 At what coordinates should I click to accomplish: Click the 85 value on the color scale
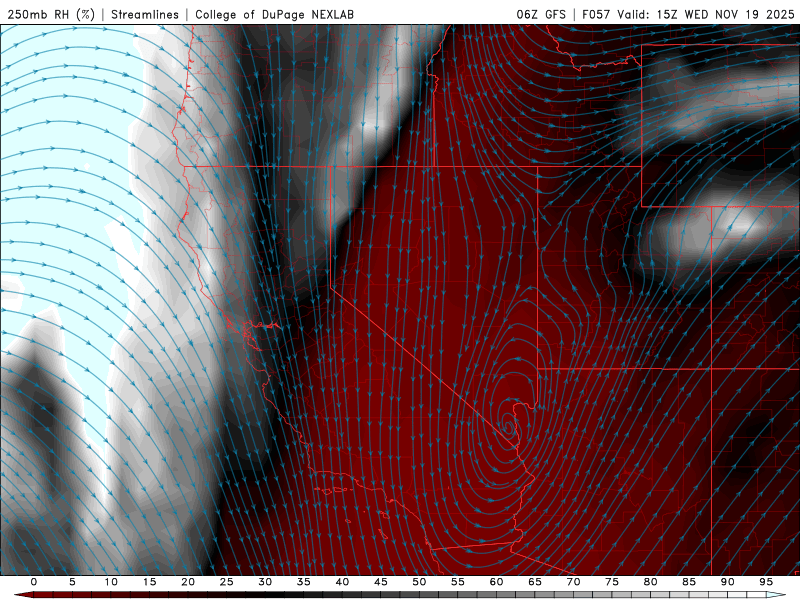[x=689, y=582]
